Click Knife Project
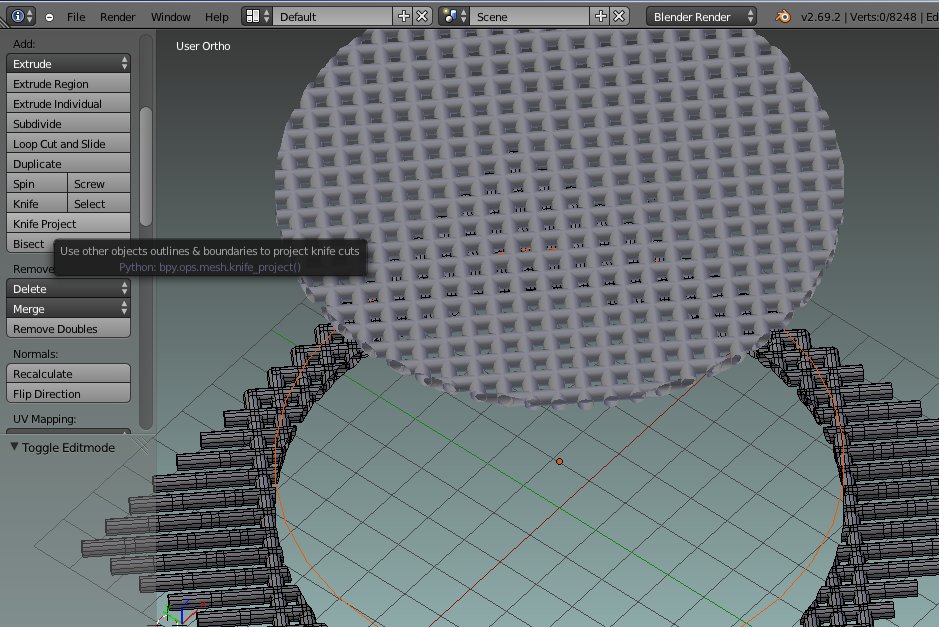The image size is (939, 627). (68, 224)
